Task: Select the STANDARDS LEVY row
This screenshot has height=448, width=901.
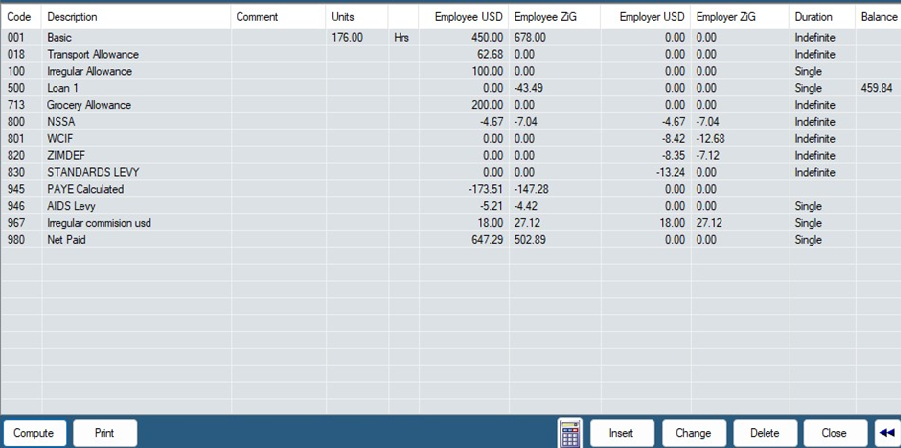Action: point(450,172)
